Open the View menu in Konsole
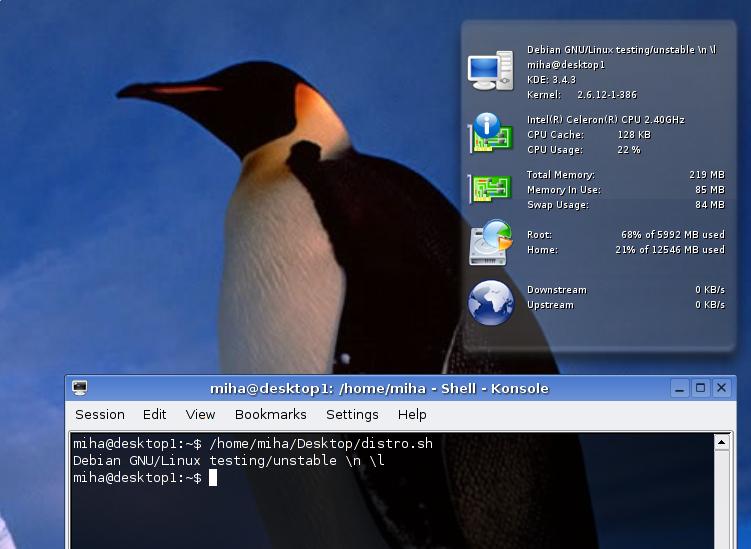The height and width of the screenshot is (549, 751). [200, 414]
